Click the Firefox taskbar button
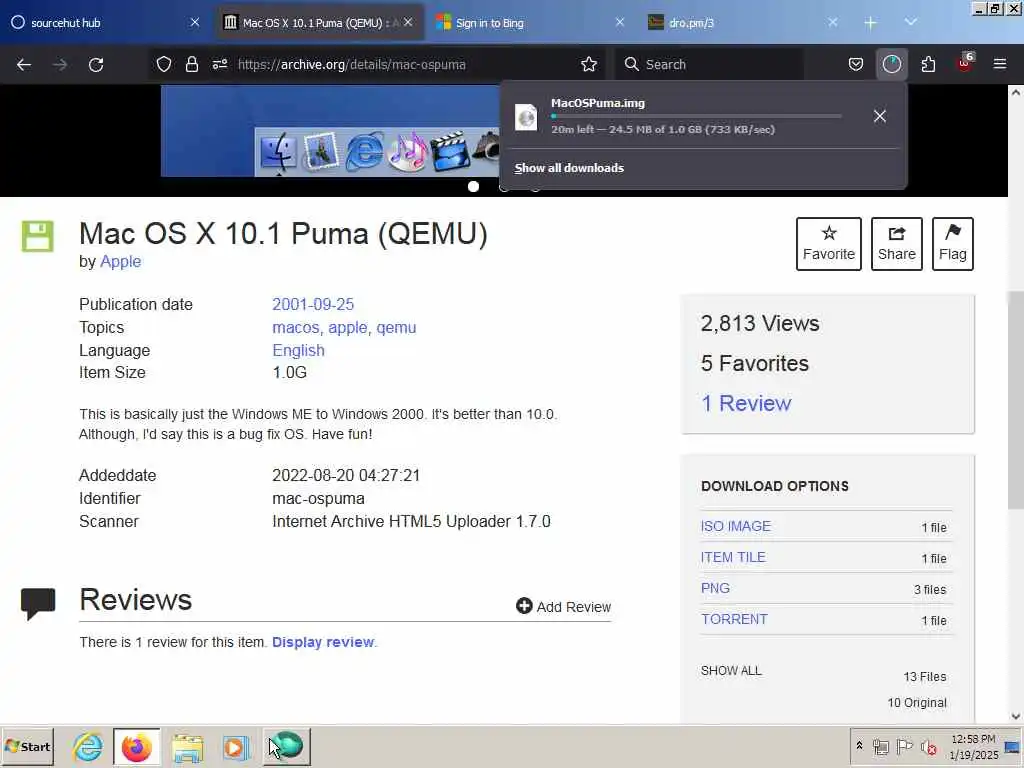This screenshot has width=1024, height=768. (x=136, y=746)
